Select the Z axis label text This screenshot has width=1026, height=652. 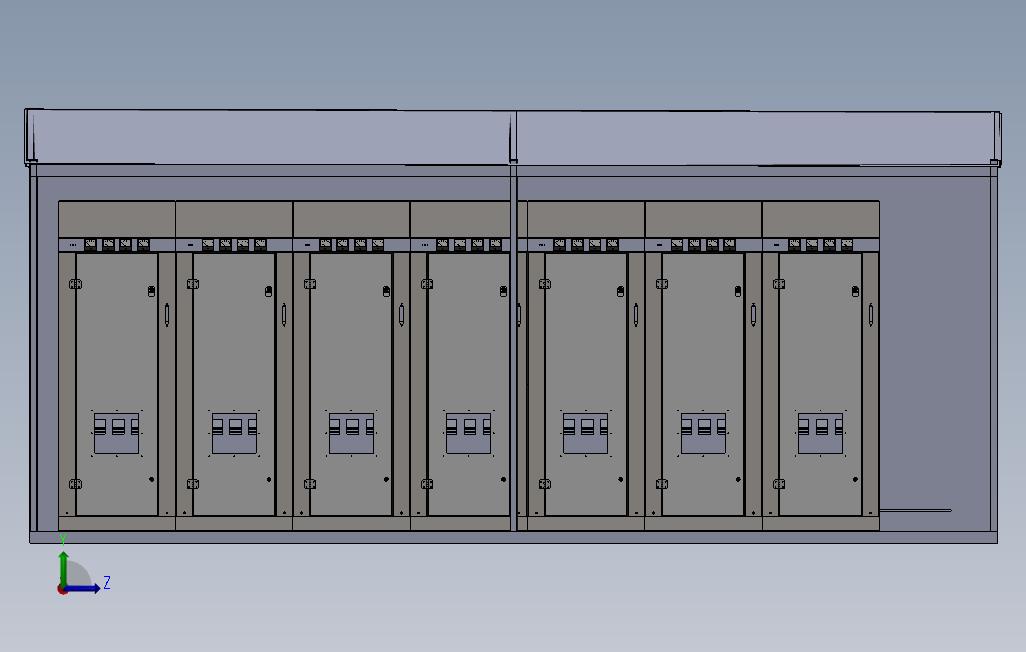pos(107,583)
